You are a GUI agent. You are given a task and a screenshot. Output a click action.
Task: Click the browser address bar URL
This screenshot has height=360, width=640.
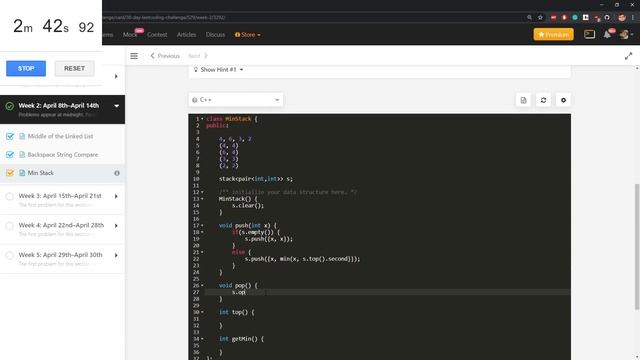pyautogui.click(x=163, y=18)
